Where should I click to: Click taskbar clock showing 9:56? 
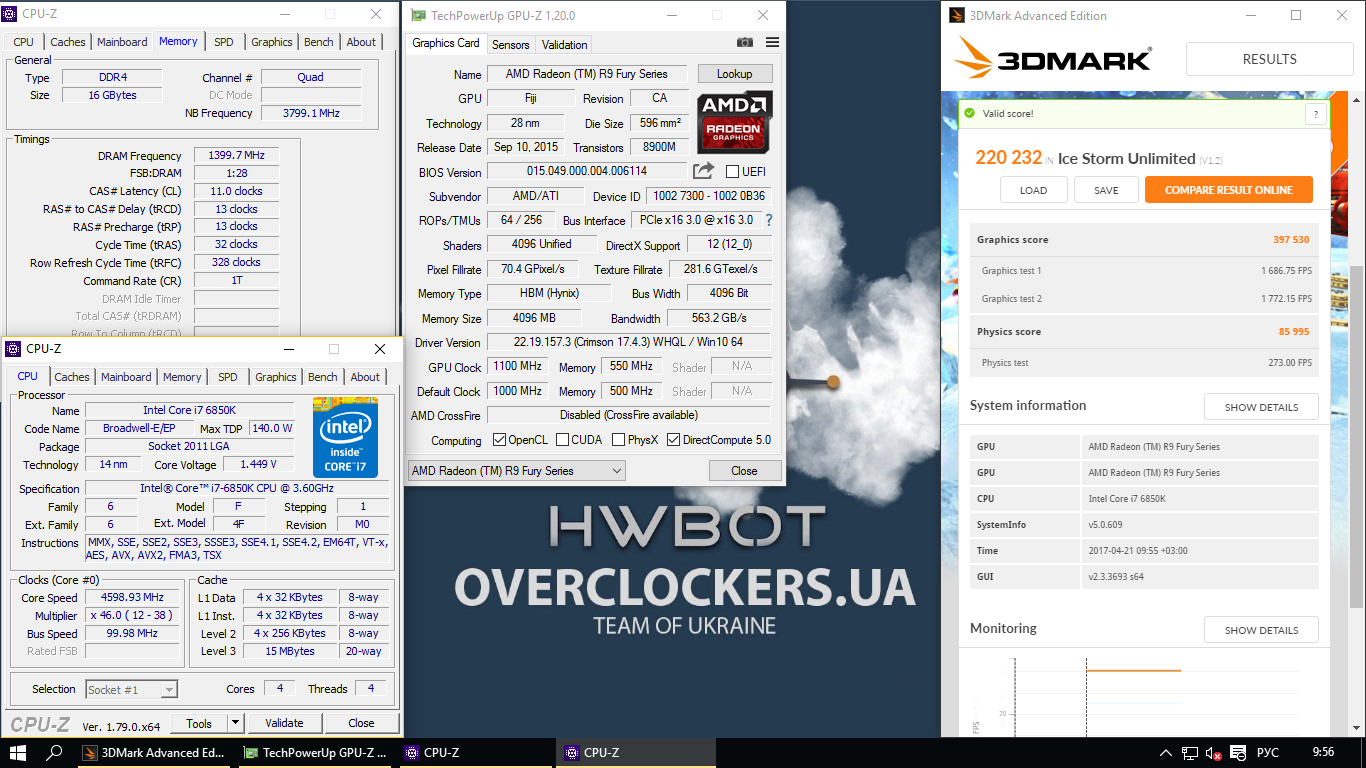pos(1323,753)
